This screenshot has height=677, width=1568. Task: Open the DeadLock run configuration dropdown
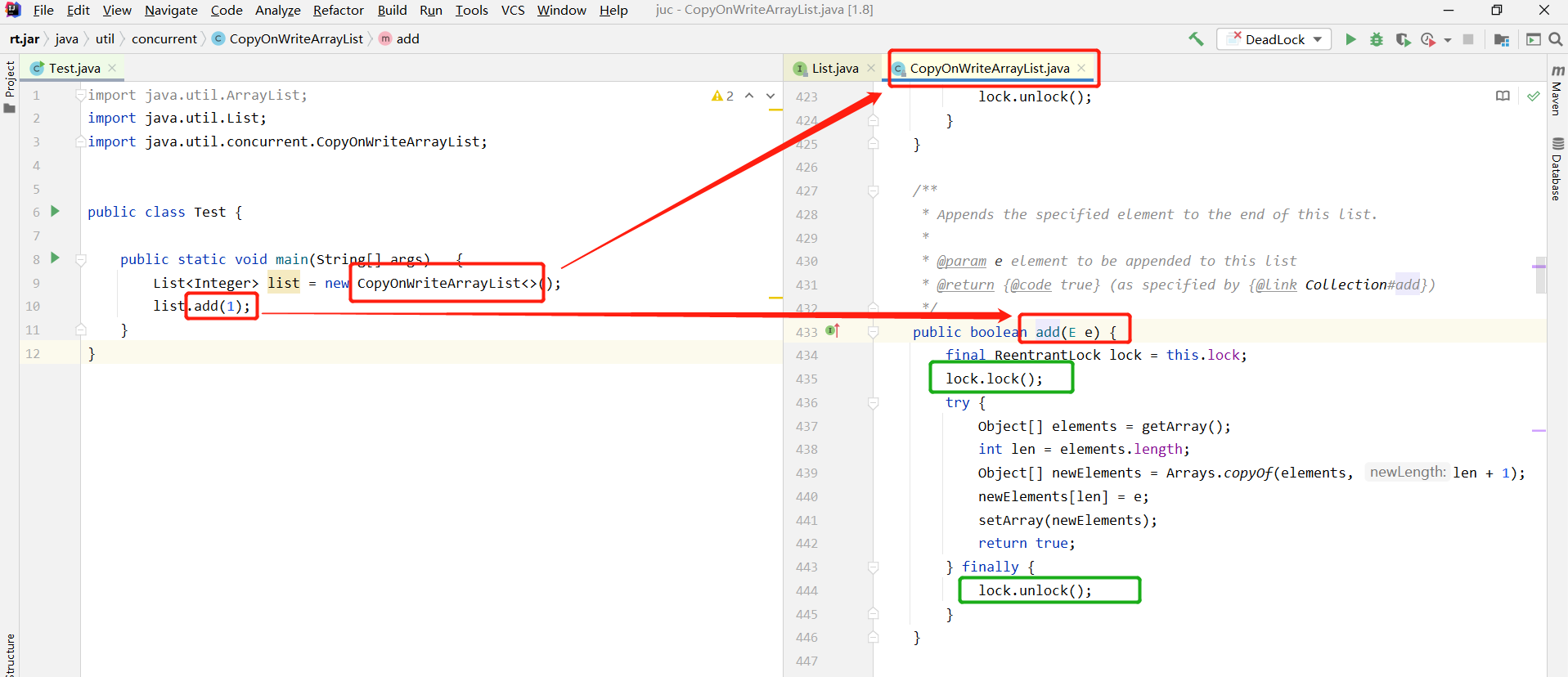(1274, 39)
